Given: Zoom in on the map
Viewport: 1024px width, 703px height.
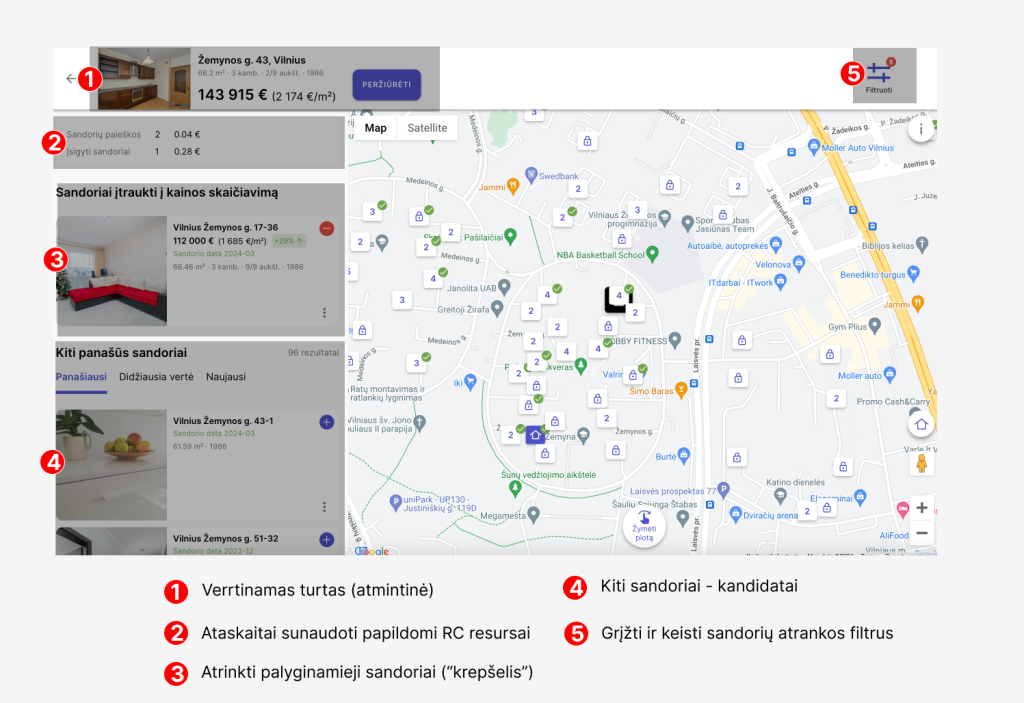Looking at the screenshot, I should tap(921, 507).
